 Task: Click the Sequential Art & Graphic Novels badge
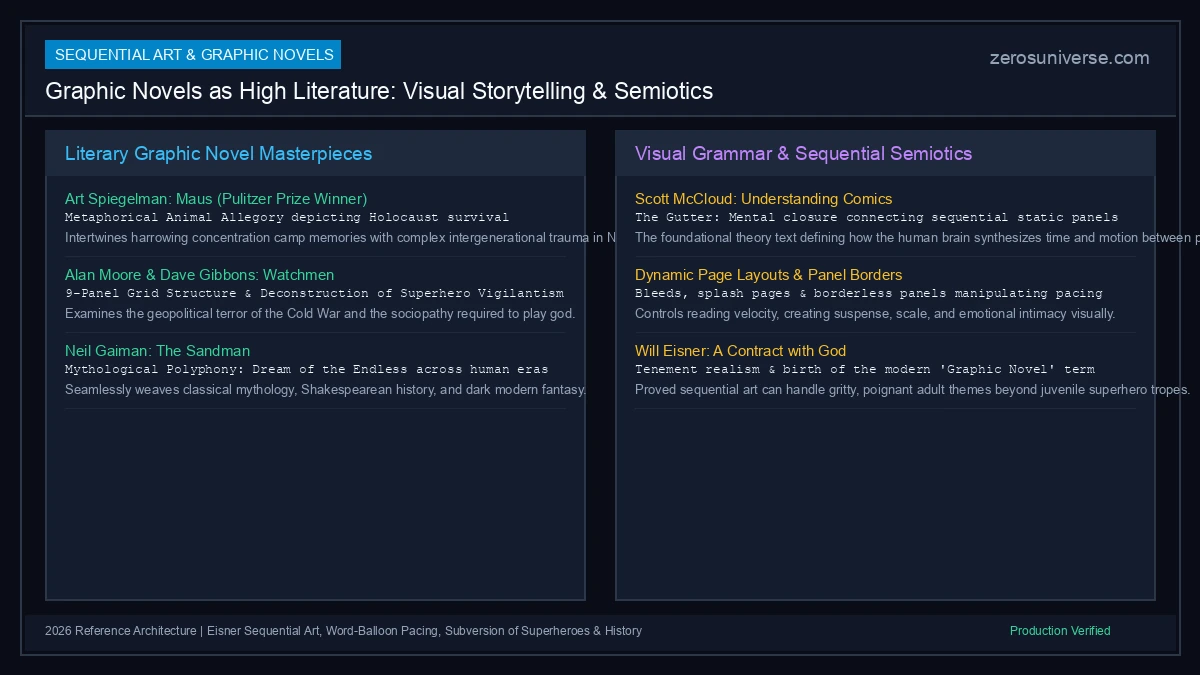point(193,54)
